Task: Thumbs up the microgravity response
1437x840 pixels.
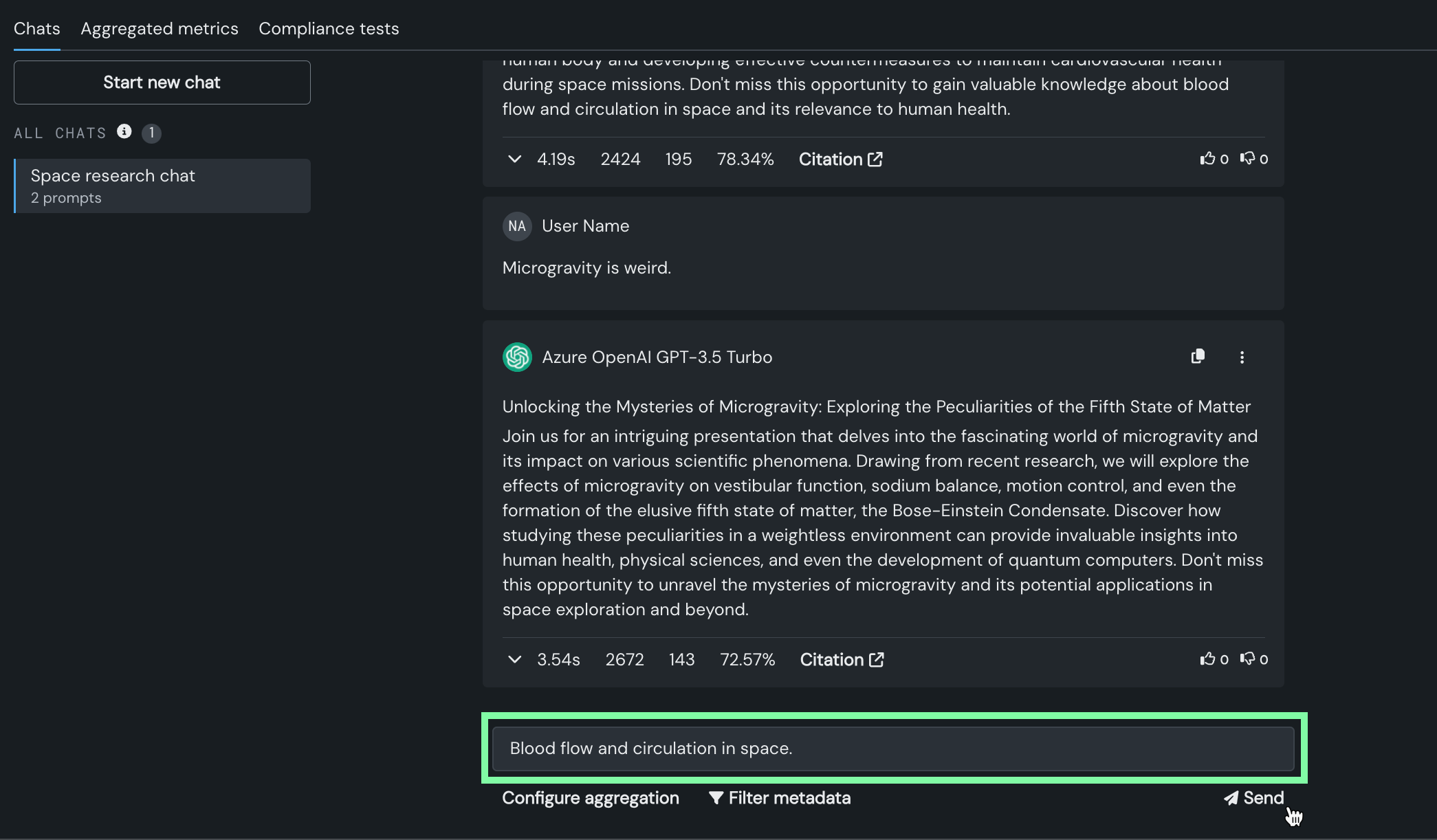Action: [x=1207, y=659]
